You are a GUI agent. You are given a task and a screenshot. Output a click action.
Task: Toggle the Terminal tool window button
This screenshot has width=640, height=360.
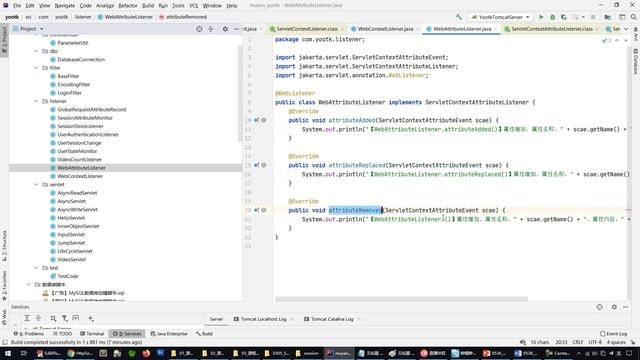(x=92, y=333)
